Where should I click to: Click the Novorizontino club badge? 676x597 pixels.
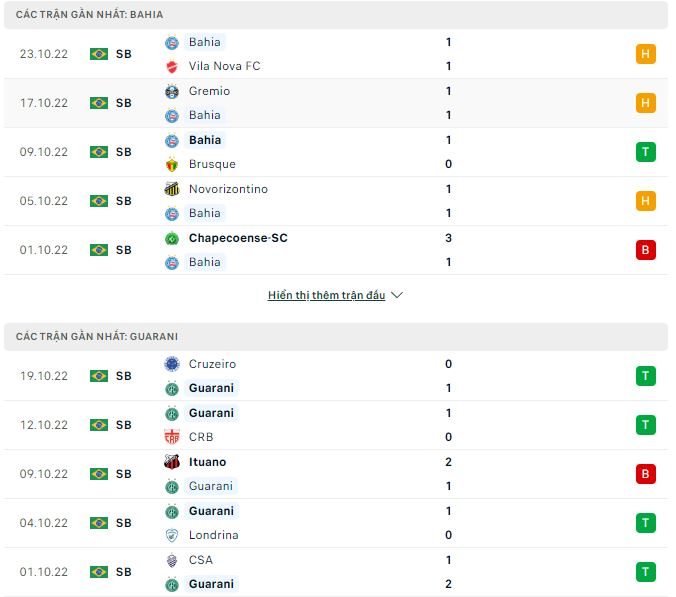[x=171, y=189]
